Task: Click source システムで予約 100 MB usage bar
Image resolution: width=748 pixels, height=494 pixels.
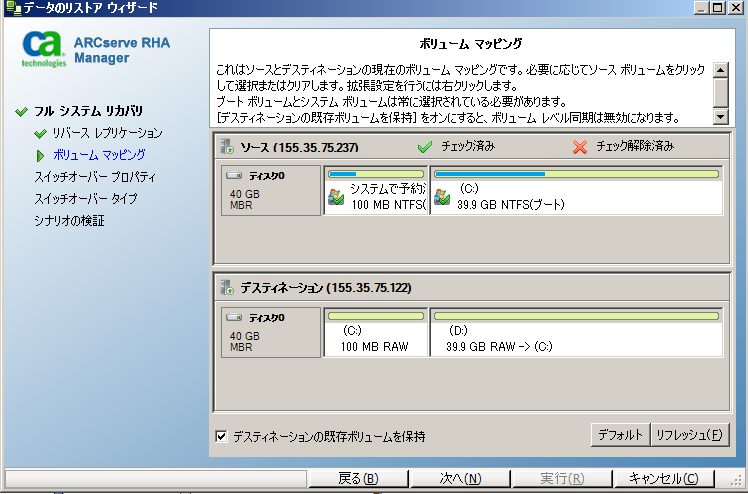Action: 376,174
